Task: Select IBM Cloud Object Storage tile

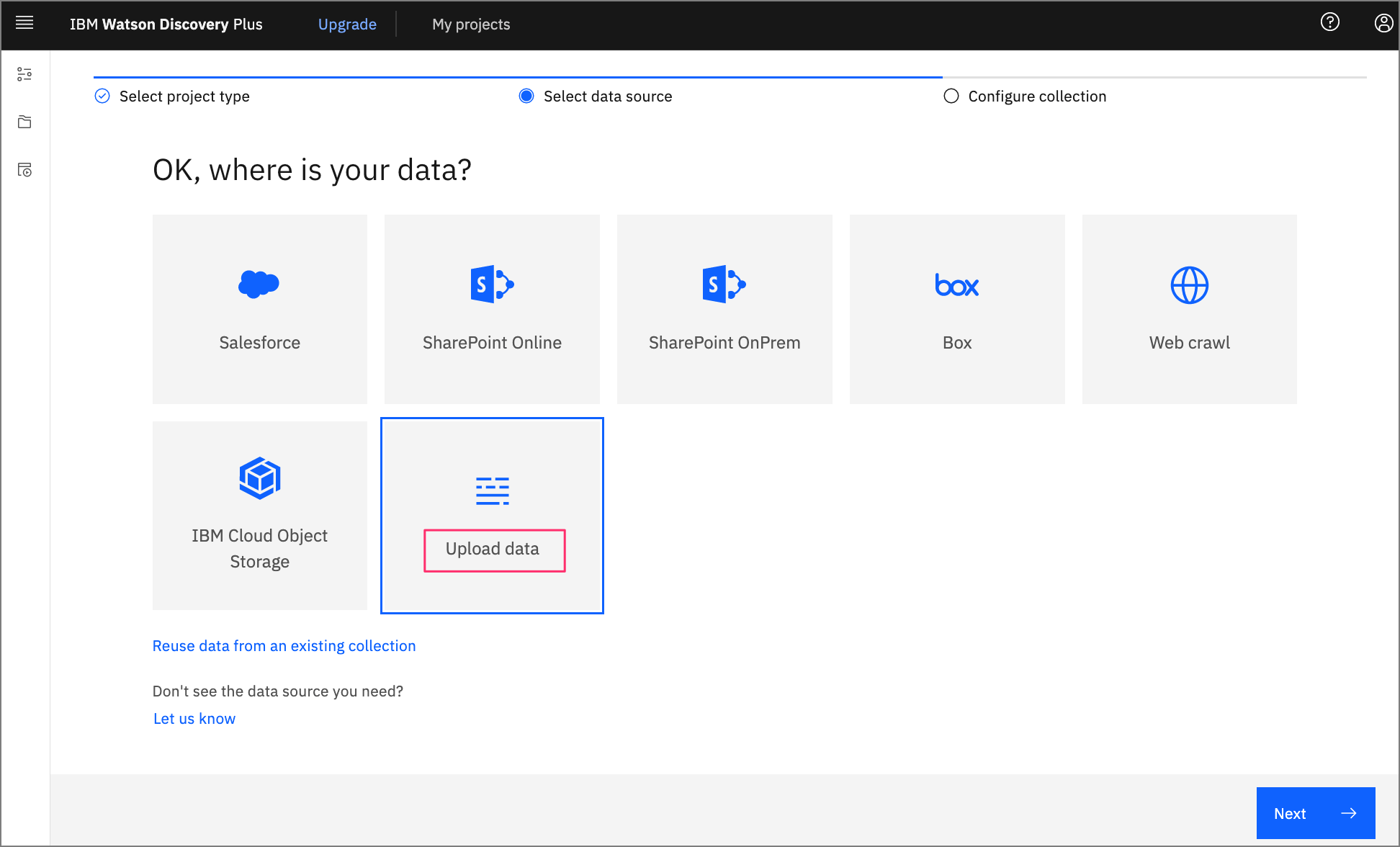Action: coord(259,516)
